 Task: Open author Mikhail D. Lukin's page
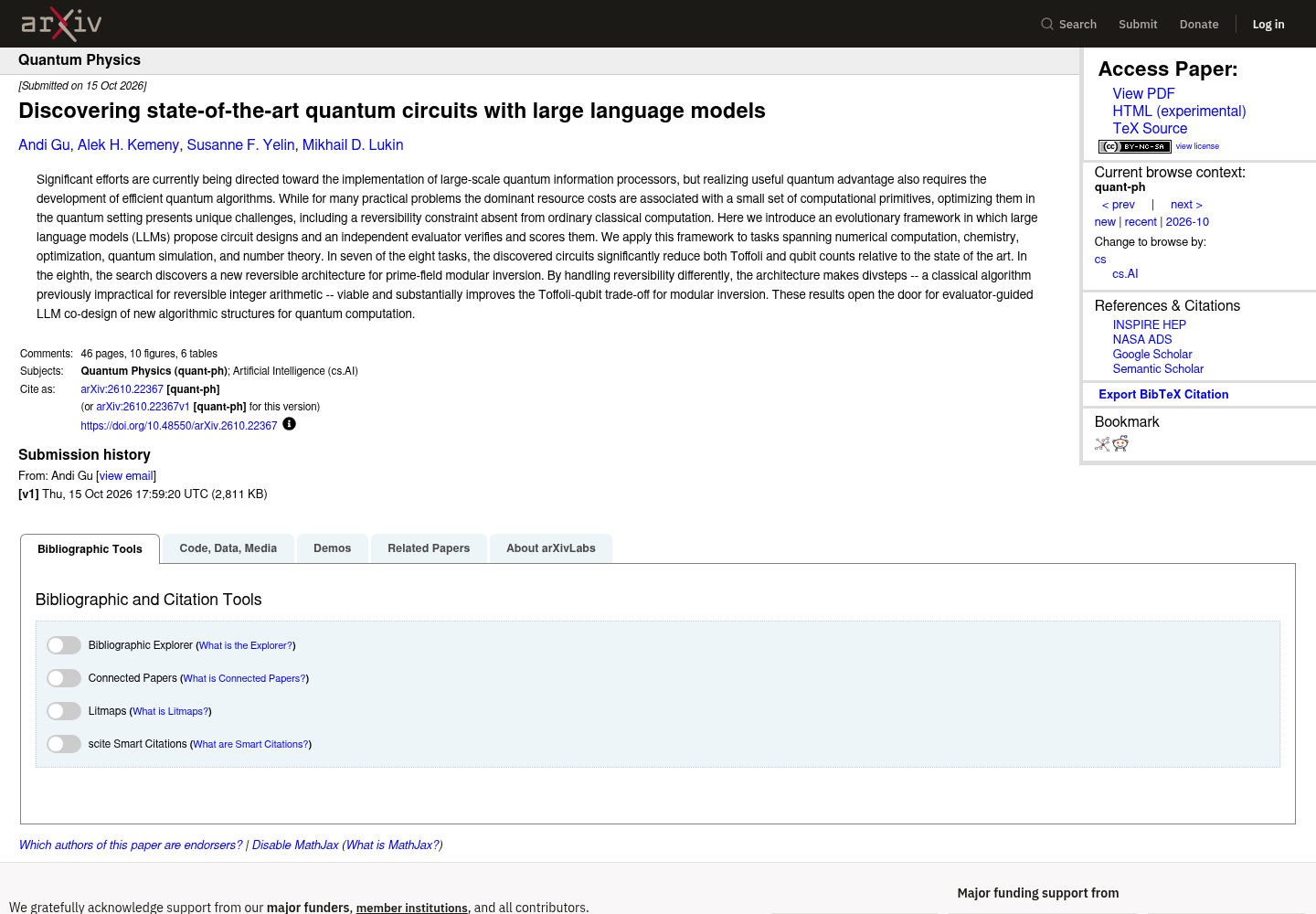pyautogui.click(x=353, y=145)
